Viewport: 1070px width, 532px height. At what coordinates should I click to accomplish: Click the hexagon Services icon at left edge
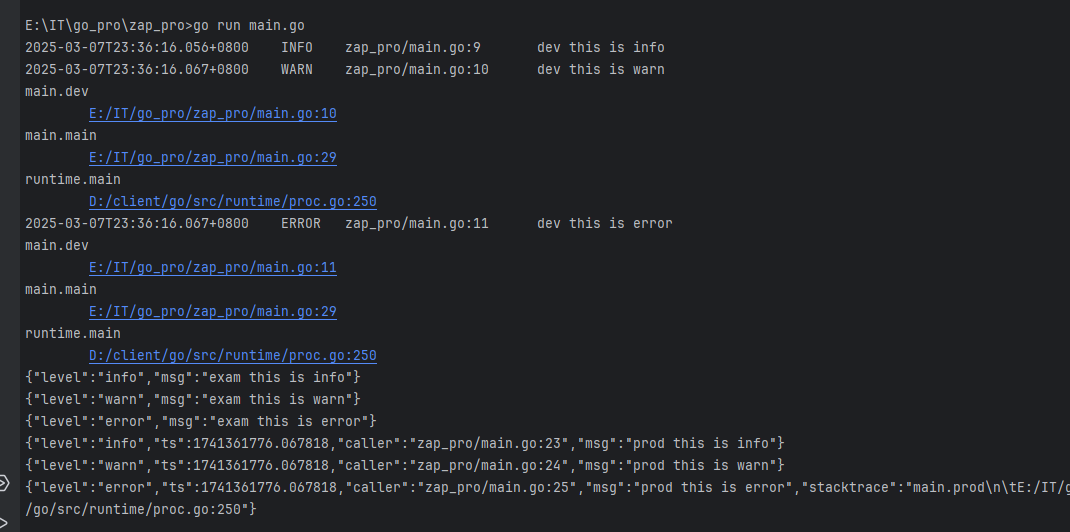point(3,484)
